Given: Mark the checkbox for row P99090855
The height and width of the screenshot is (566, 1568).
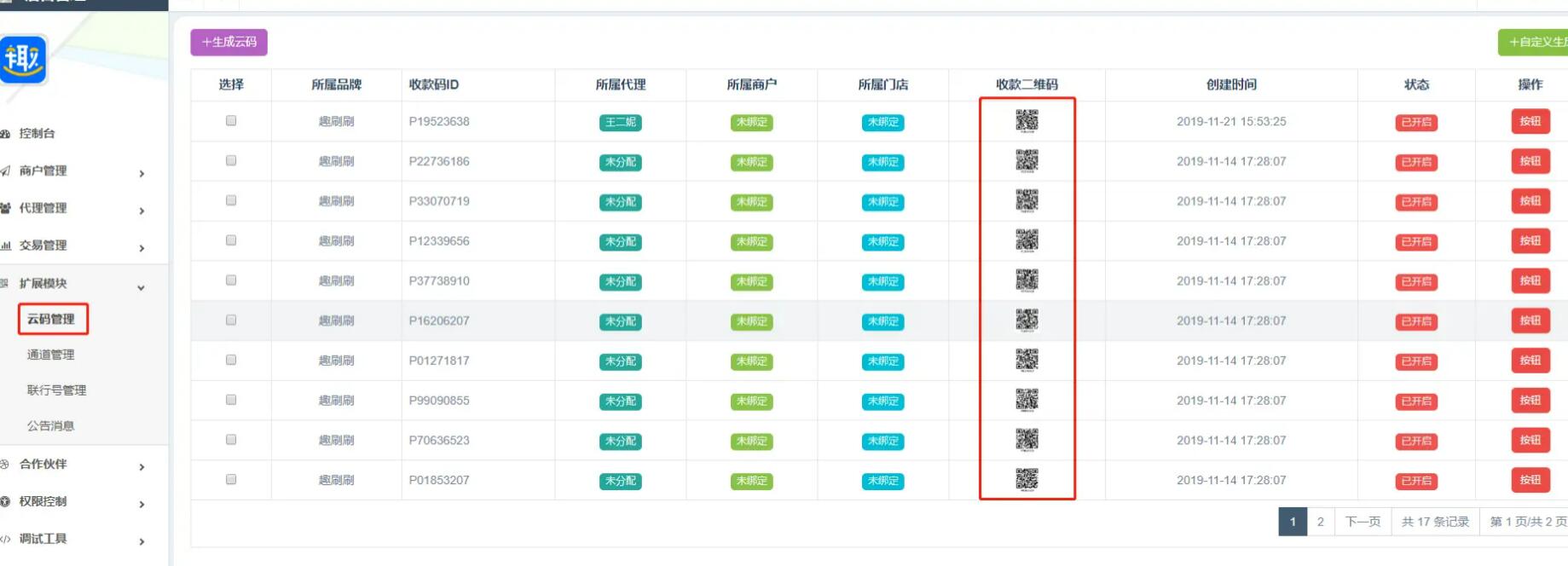Looking at the screenshot, I should coord(231,400).
